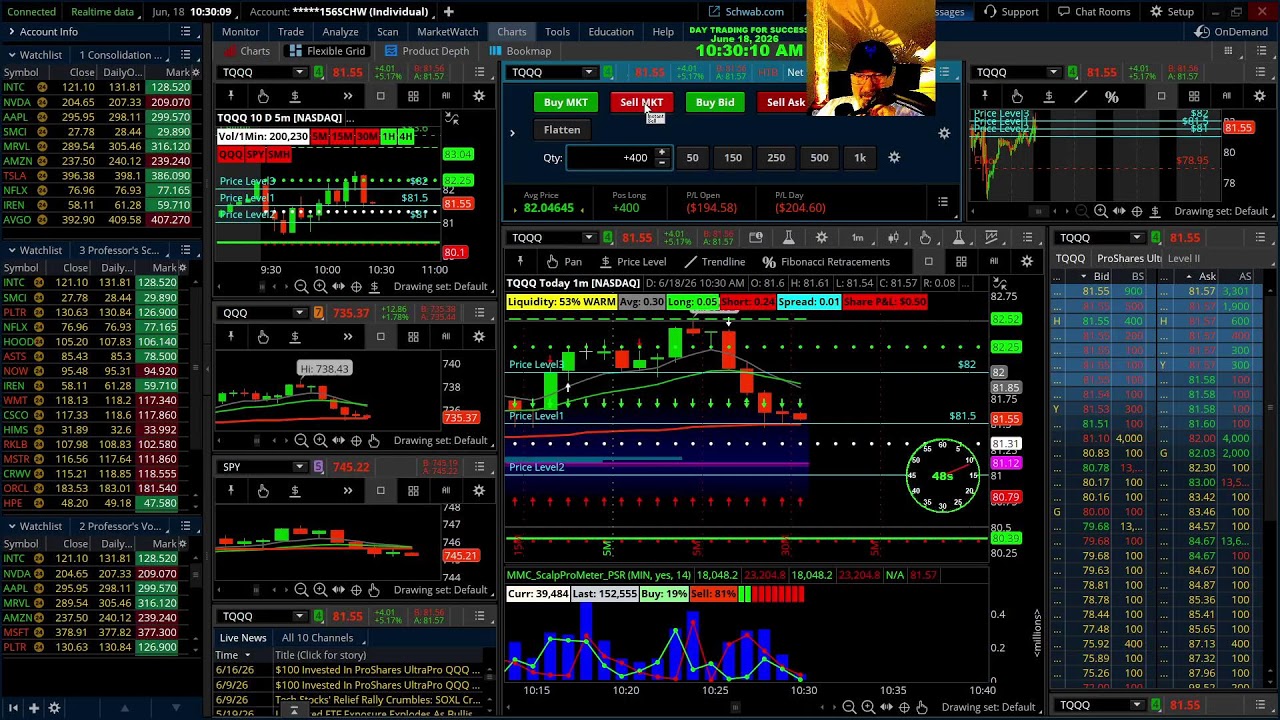Toggle the 4 color link in main chart

click(x=607, y=238)
